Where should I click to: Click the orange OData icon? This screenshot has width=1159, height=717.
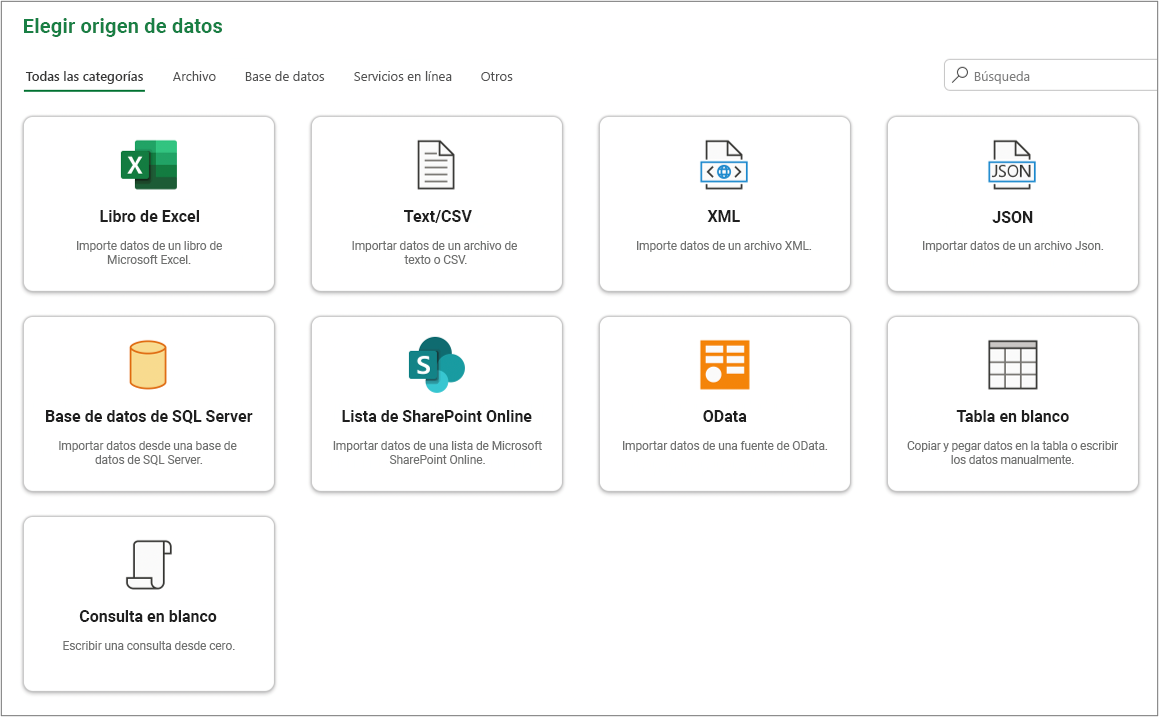[724, 364]
